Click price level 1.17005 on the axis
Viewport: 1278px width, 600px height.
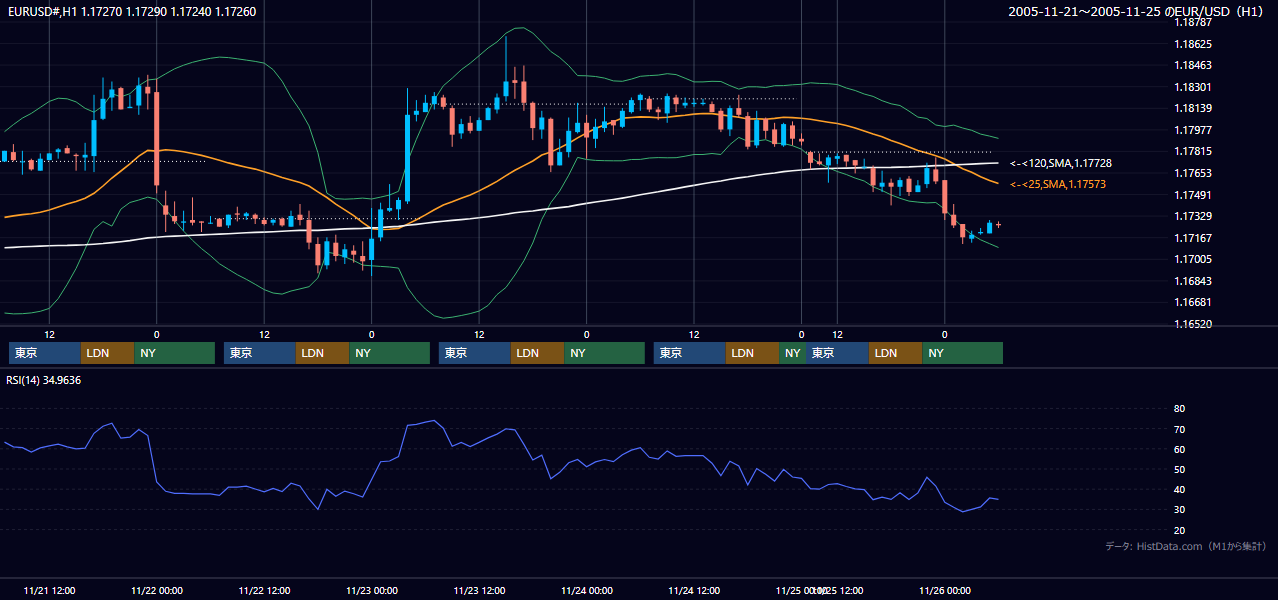coord(1194,260)
